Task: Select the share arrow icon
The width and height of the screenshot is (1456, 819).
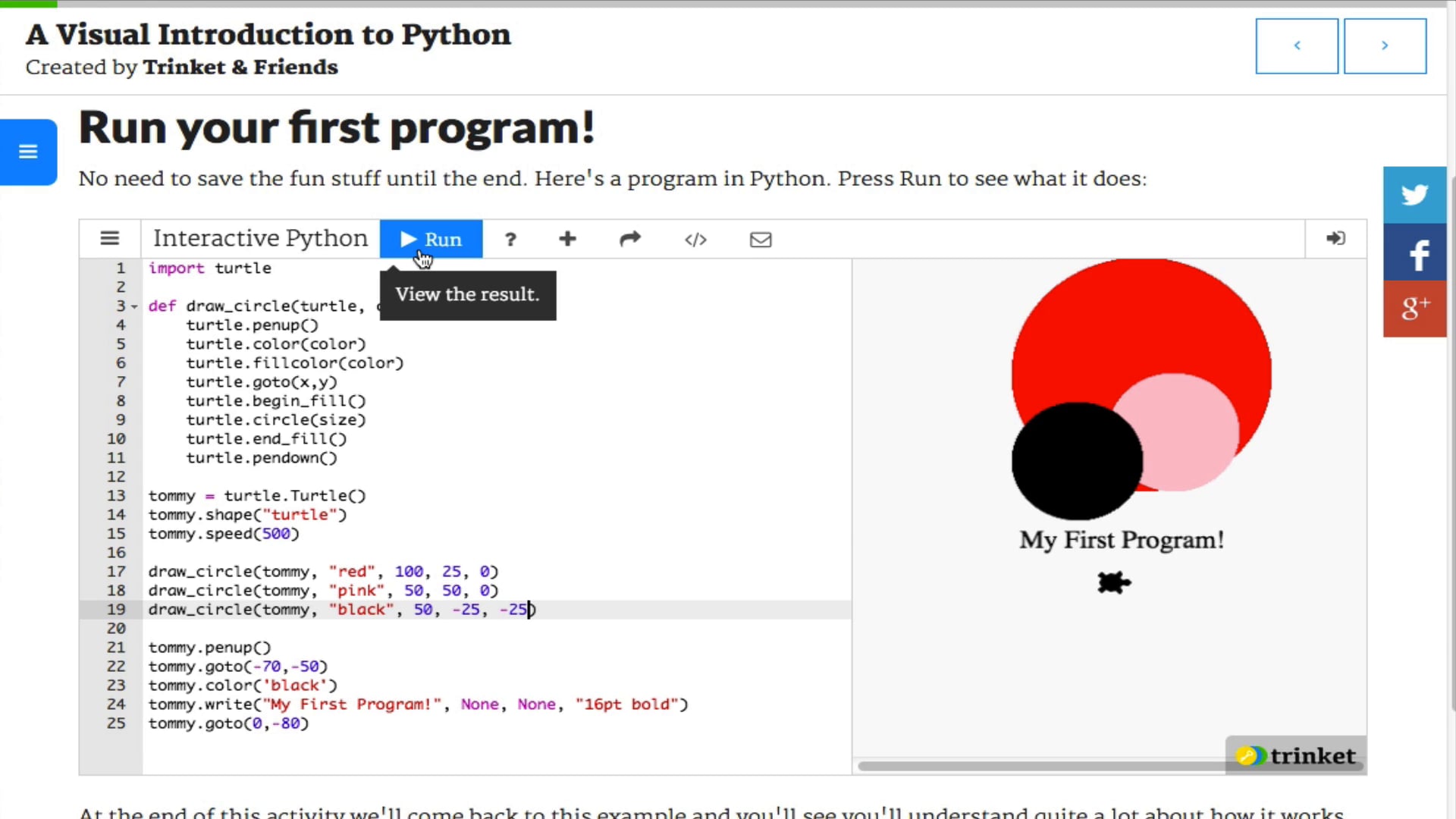Action: (x=630, y=240)
